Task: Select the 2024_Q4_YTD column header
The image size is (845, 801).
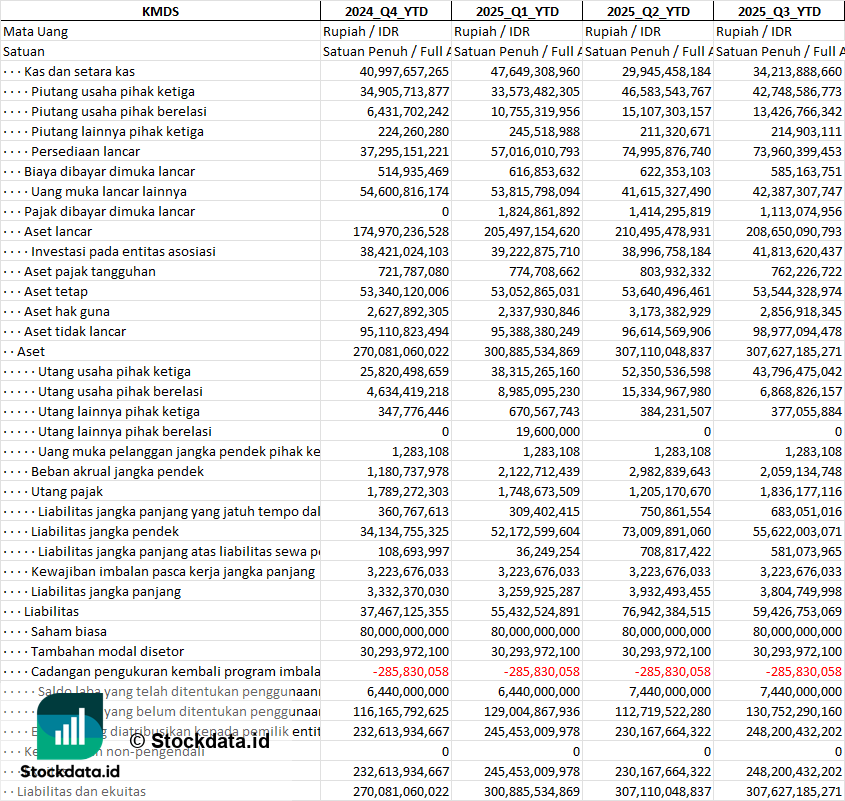Action: pos(385,11)
